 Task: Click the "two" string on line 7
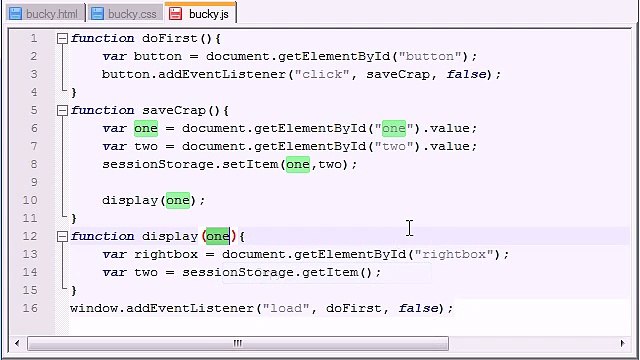[x=393, y=146]
